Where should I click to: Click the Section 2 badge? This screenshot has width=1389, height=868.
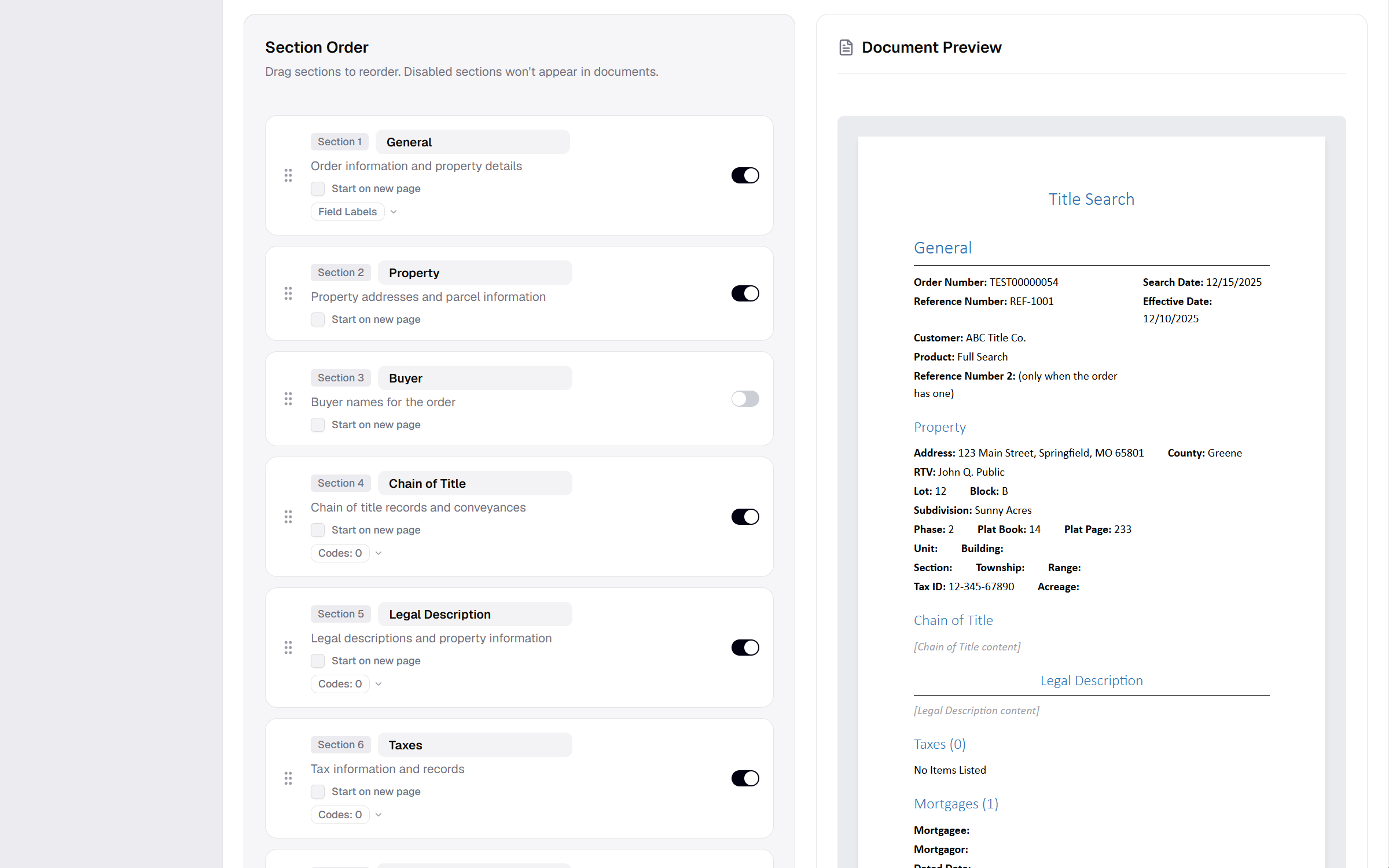click(341, 273)
